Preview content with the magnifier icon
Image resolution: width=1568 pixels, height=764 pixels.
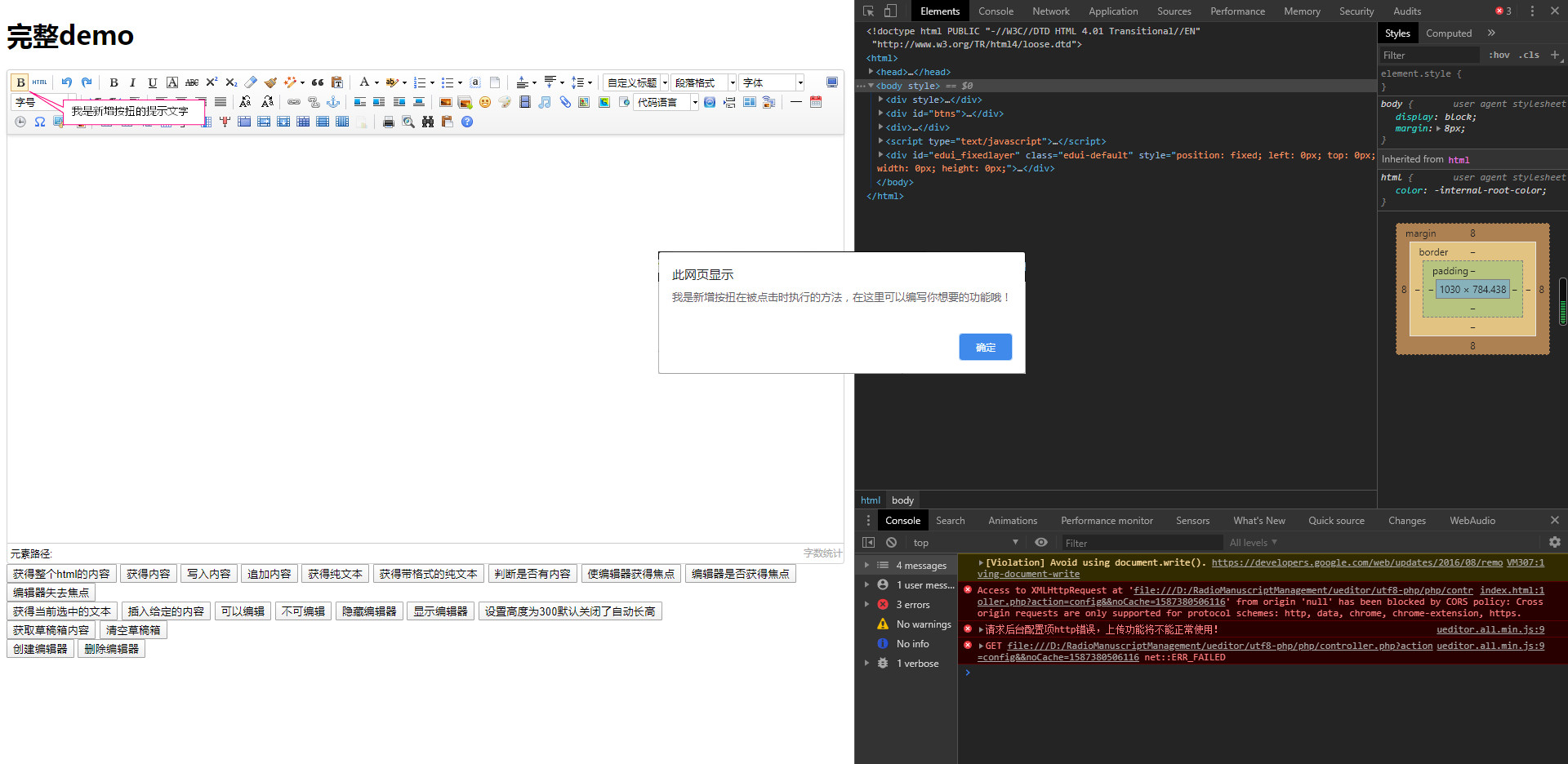(408, 122)
